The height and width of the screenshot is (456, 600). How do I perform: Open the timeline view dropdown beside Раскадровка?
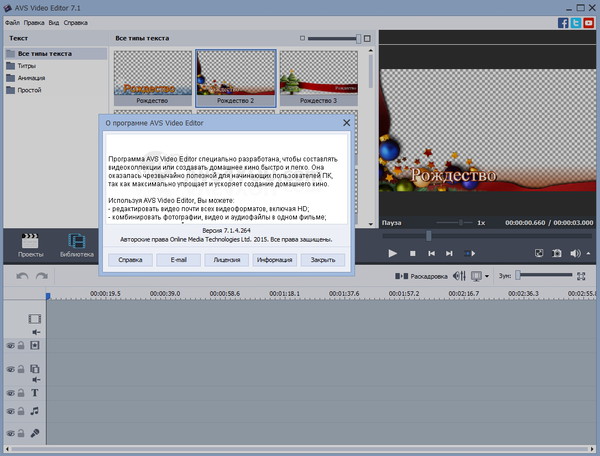pos(489,275)
